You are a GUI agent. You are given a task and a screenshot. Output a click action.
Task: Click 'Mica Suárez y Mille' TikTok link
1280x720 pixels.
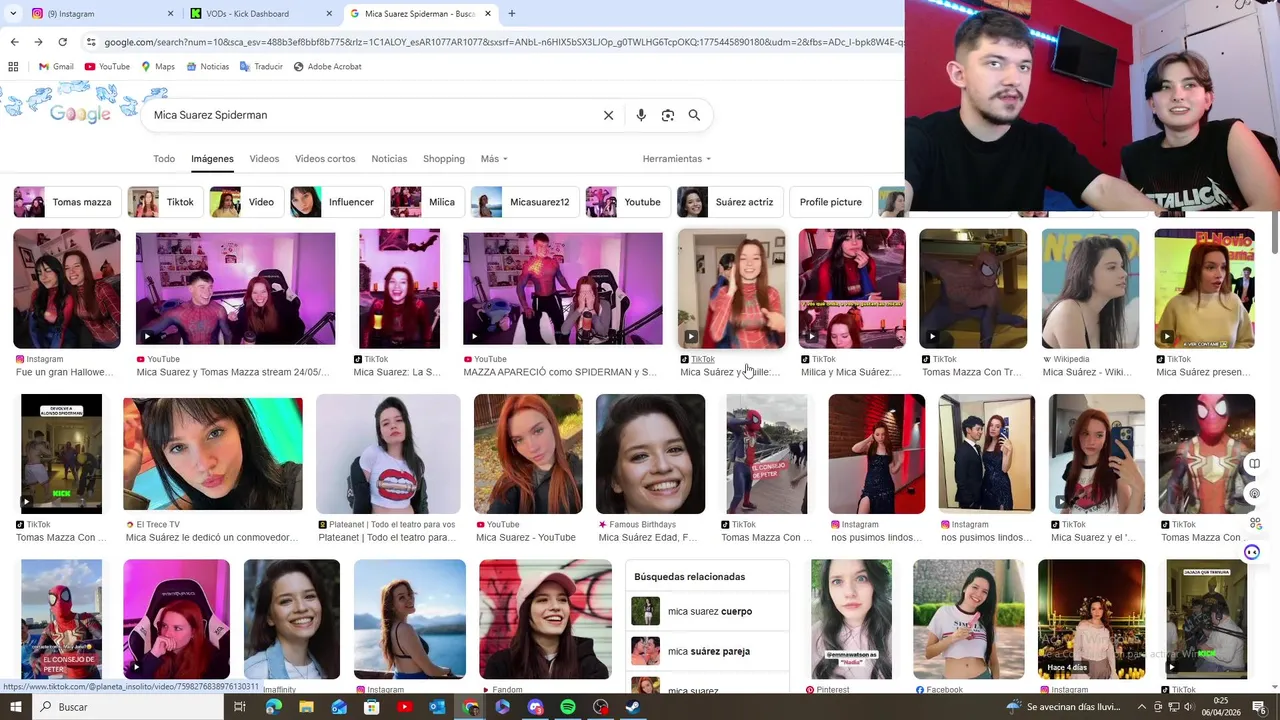[x=730, y=372]
